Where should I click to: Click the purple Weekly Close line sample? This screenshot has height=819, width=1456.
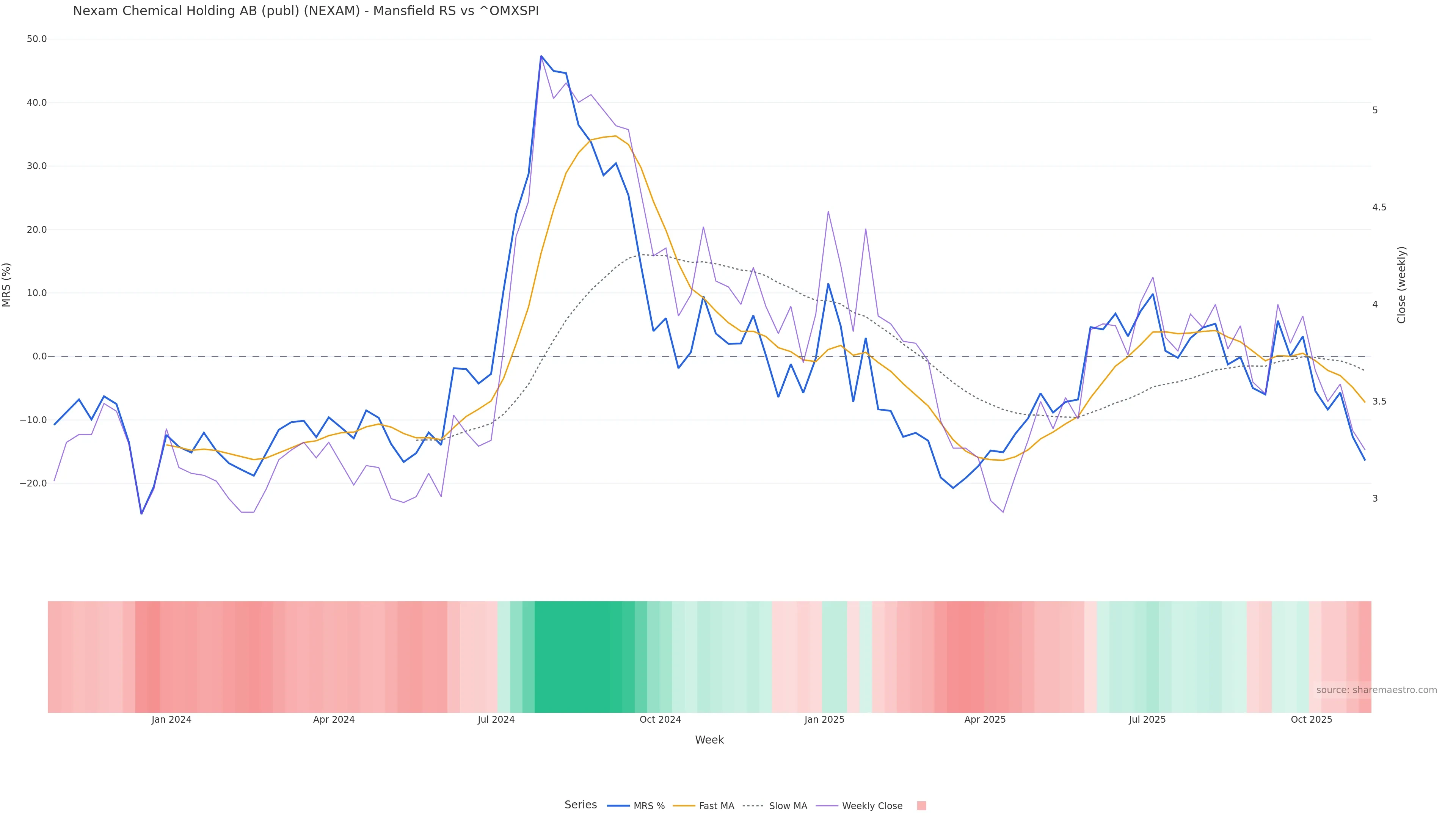[827, 806]
